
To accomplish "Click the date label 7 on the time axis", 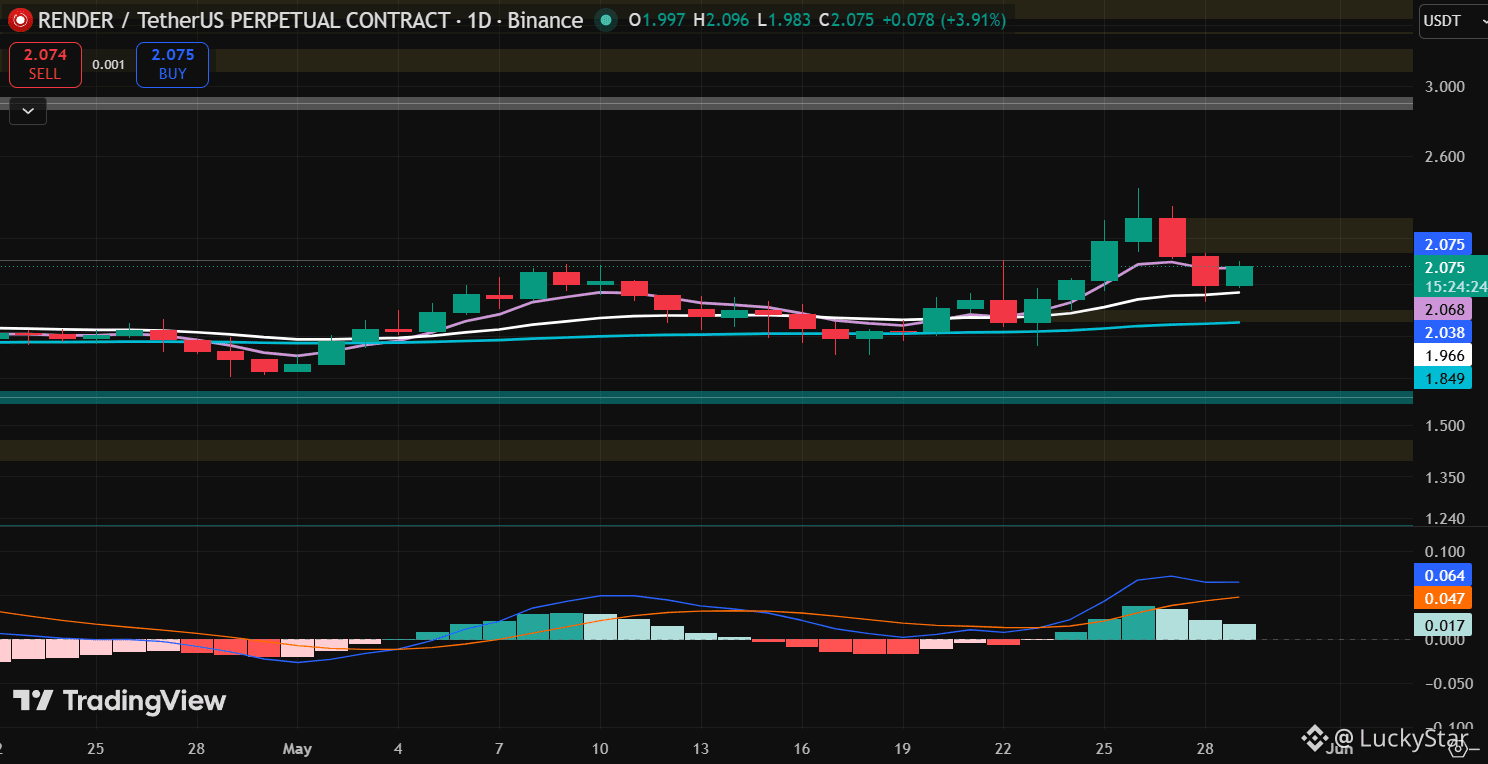I will click(x=499, y=748).
